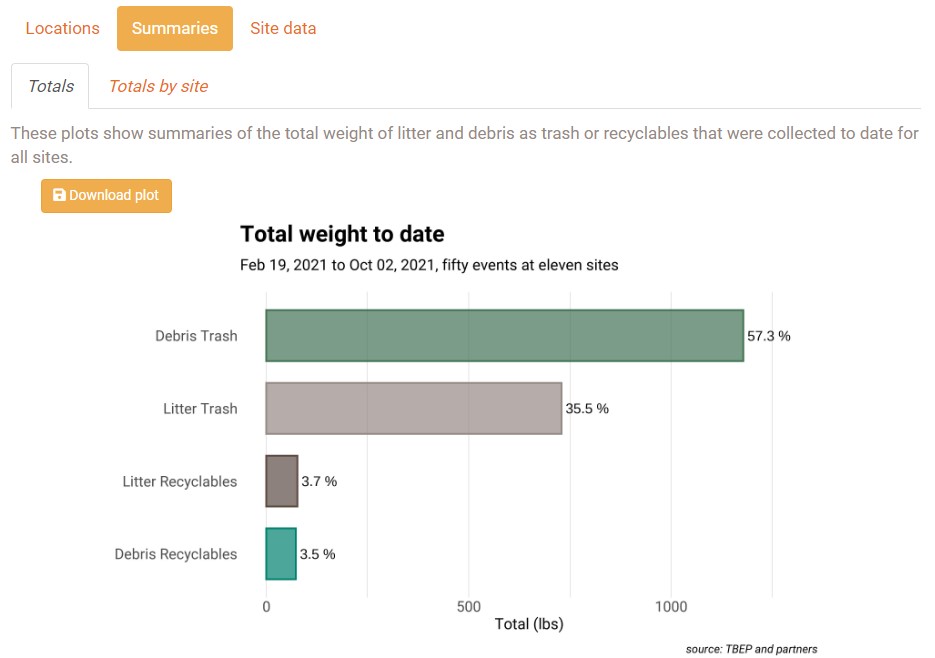
Task: Open the Totals by site sub-tab
Action: 158,86
